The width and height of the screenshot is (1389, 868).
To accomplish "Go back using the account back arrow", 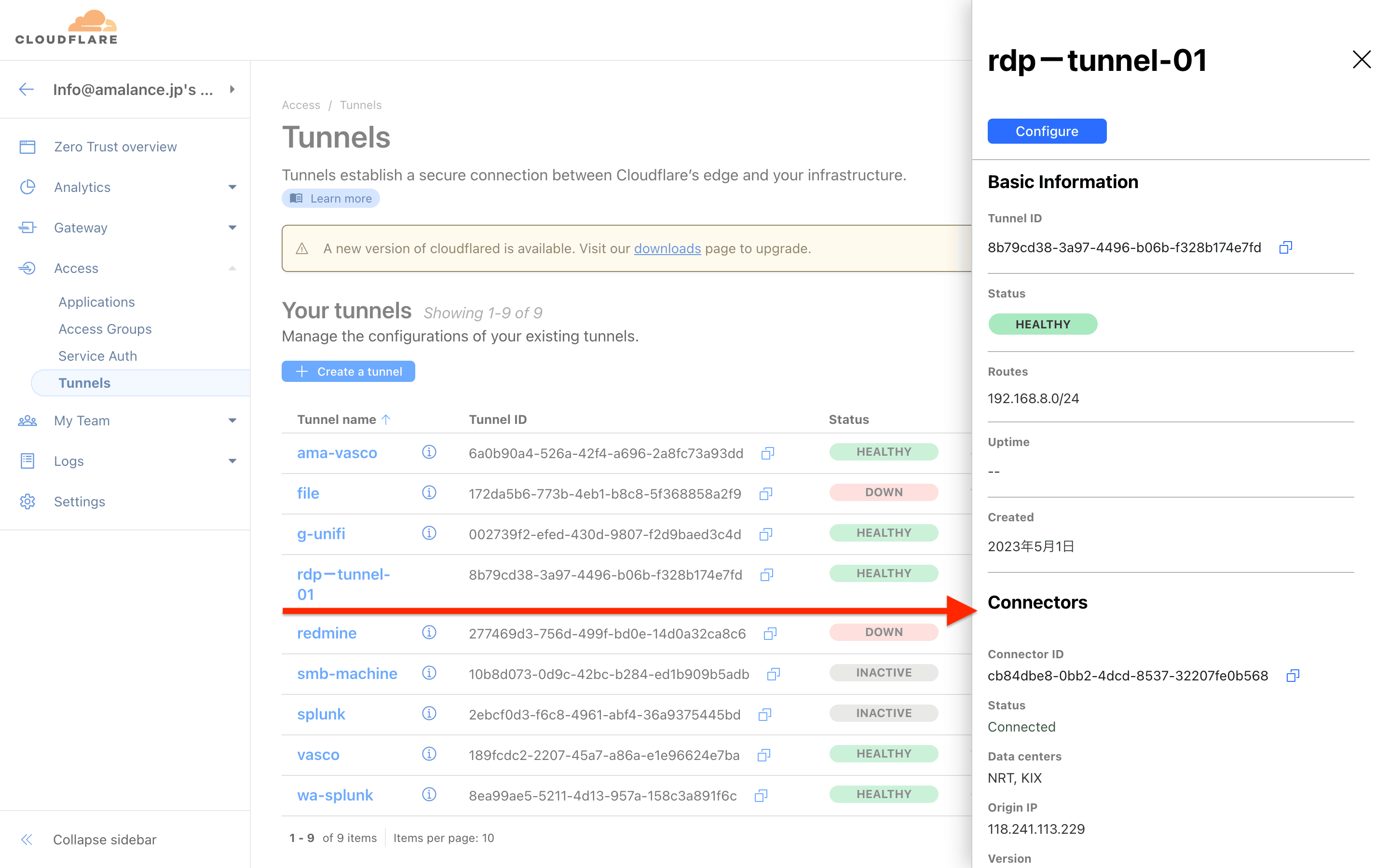I will pyautogui.click(x=27, y=90).
